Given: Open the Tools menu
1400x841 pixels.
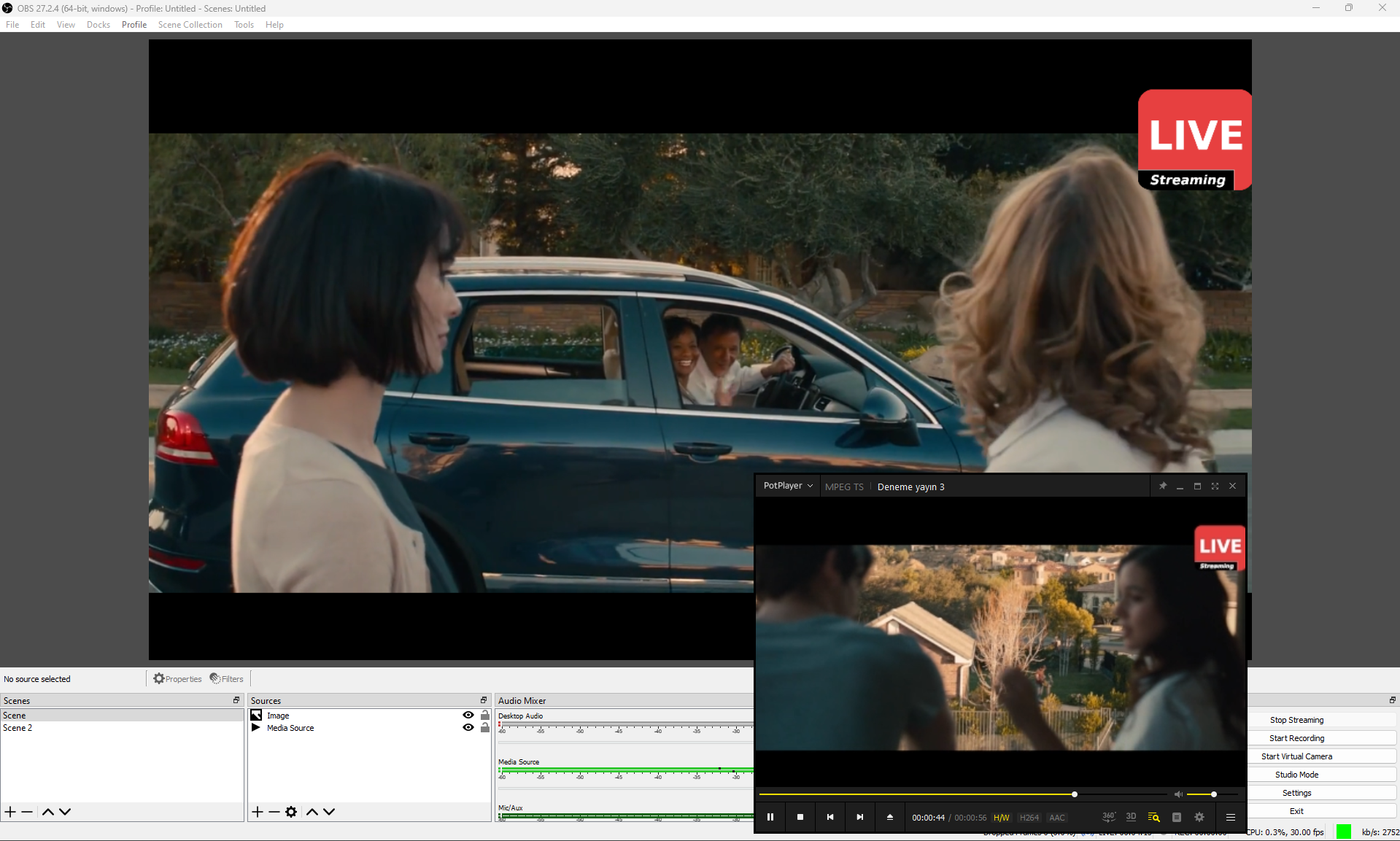Looking at the screenshot, I should tap(244, 25).
